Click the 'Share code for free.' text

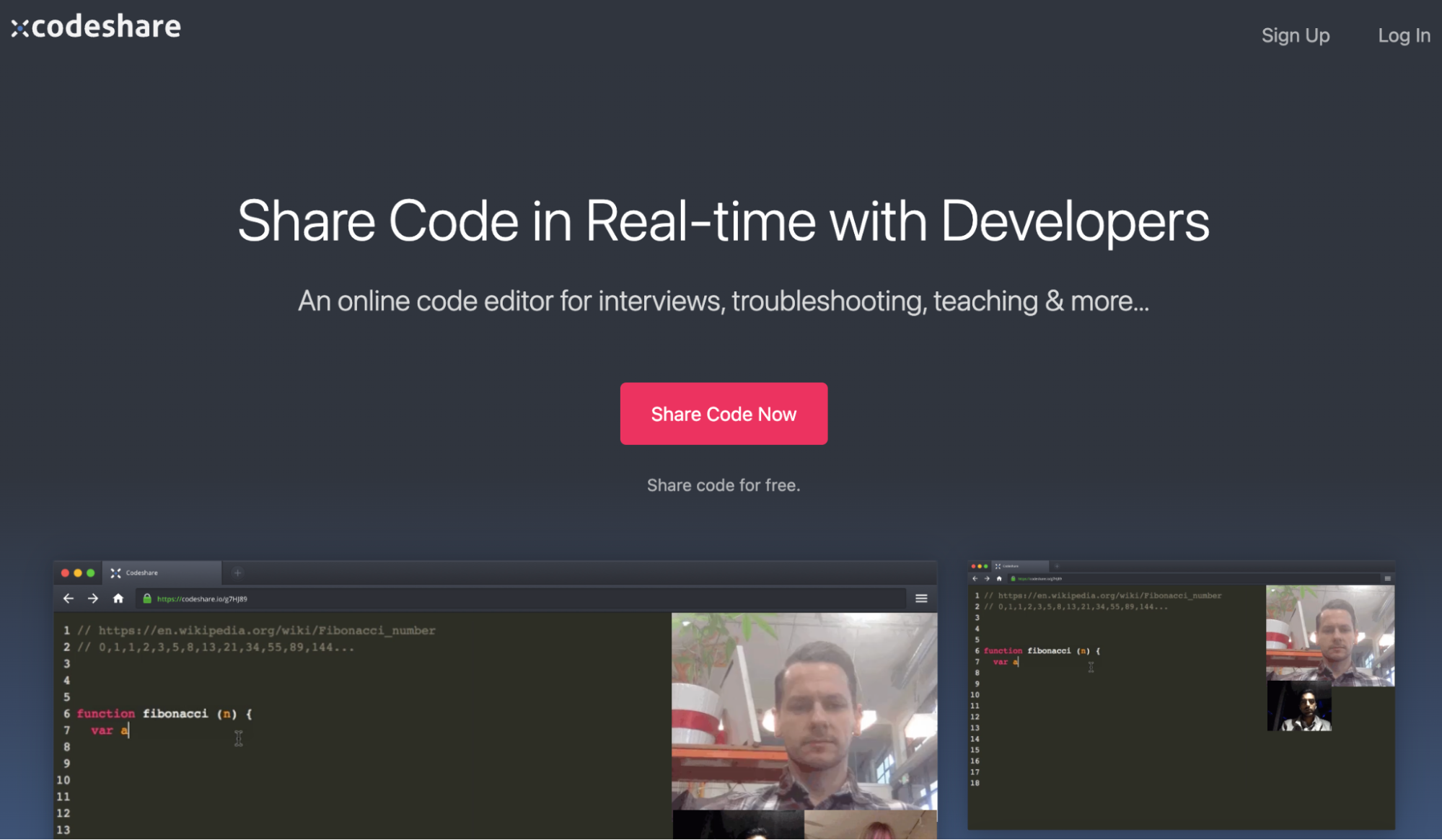(724, 485)
